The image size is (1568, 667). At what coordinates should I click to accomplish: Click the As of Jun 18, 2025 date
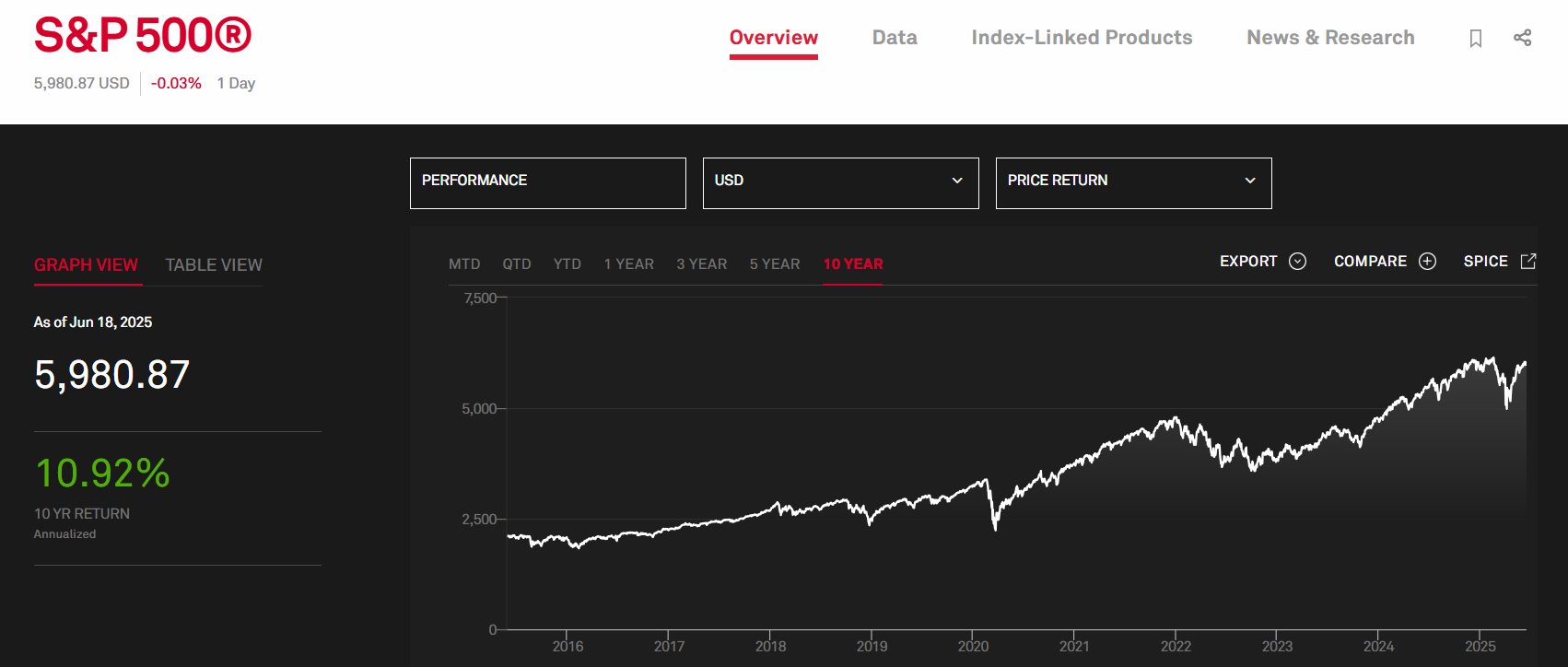click(93, 322)
